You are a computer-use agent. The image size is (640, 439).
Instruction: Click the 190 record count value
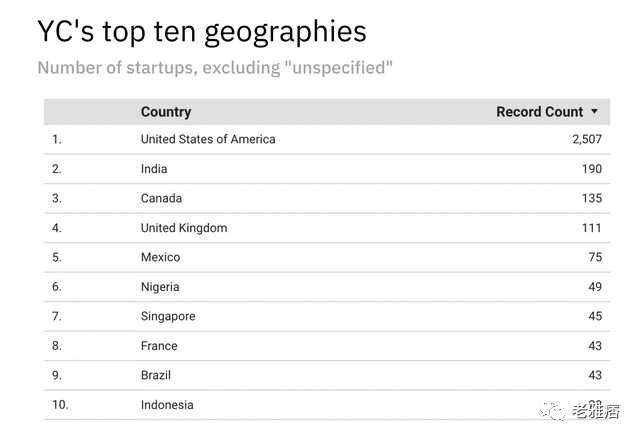pyautogui.click(x=591, y=169)
